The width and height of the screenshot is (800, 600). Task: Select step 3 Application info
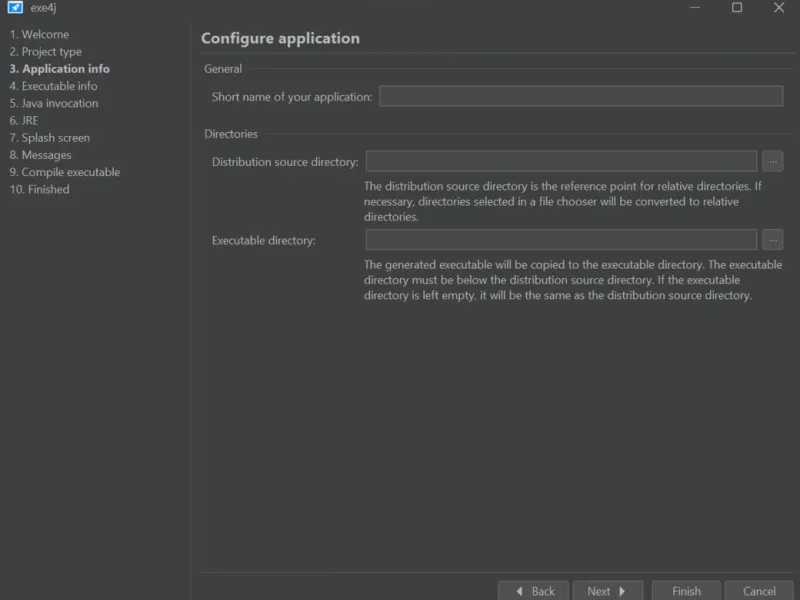click(x=59, y=69)
